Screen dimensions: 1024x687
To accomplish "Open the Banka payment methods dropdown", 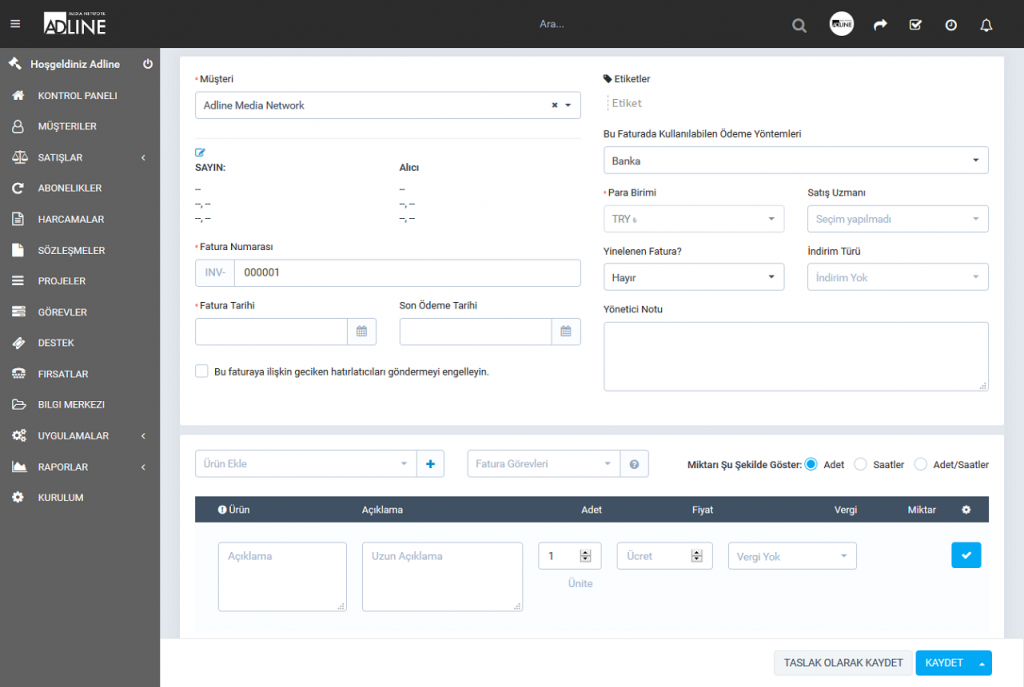I will (x=795, y=160).
